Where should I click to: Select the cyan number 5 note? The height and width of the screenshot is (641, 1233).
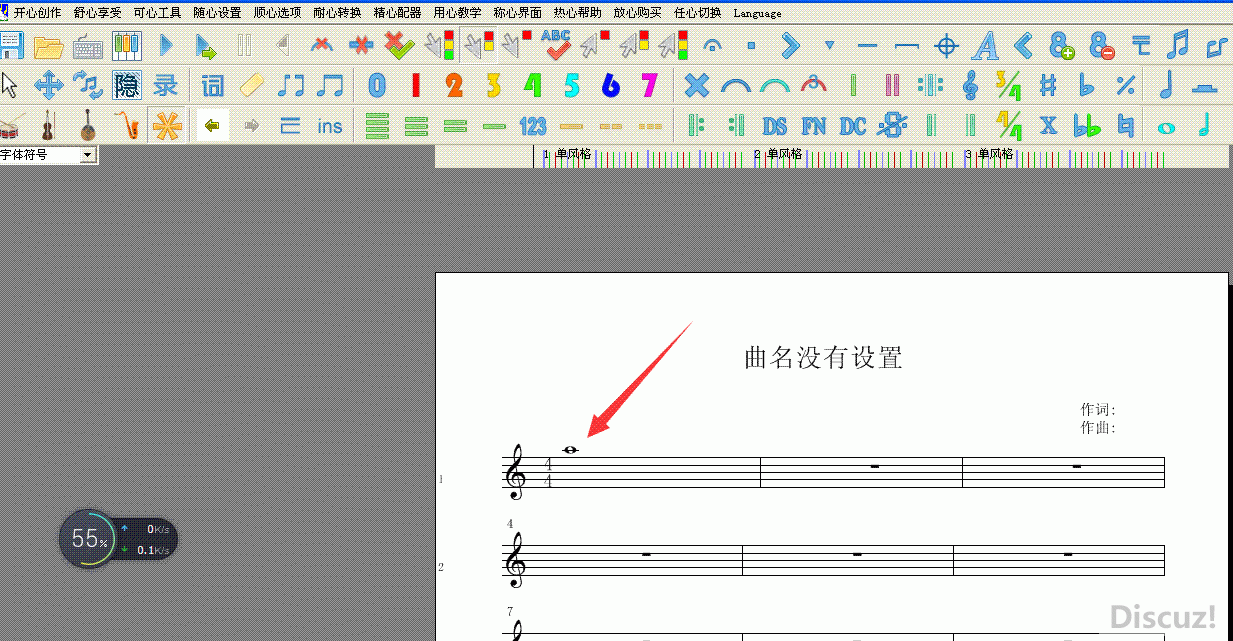click(571, 86)
